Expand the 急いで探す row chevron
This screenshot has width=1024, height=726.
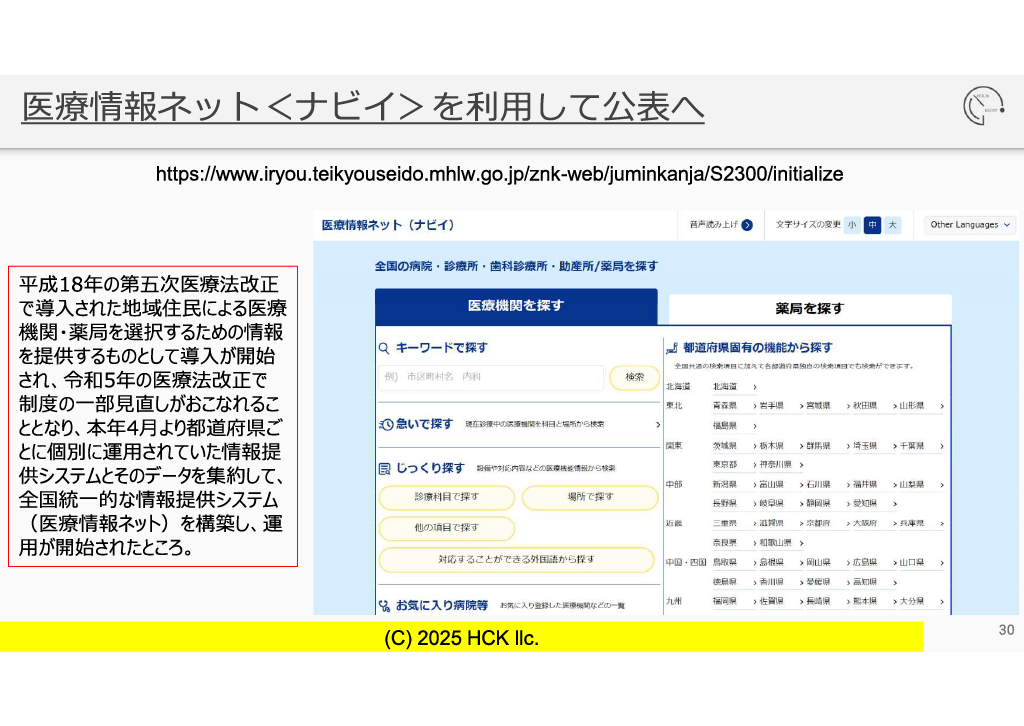(657, 425)
